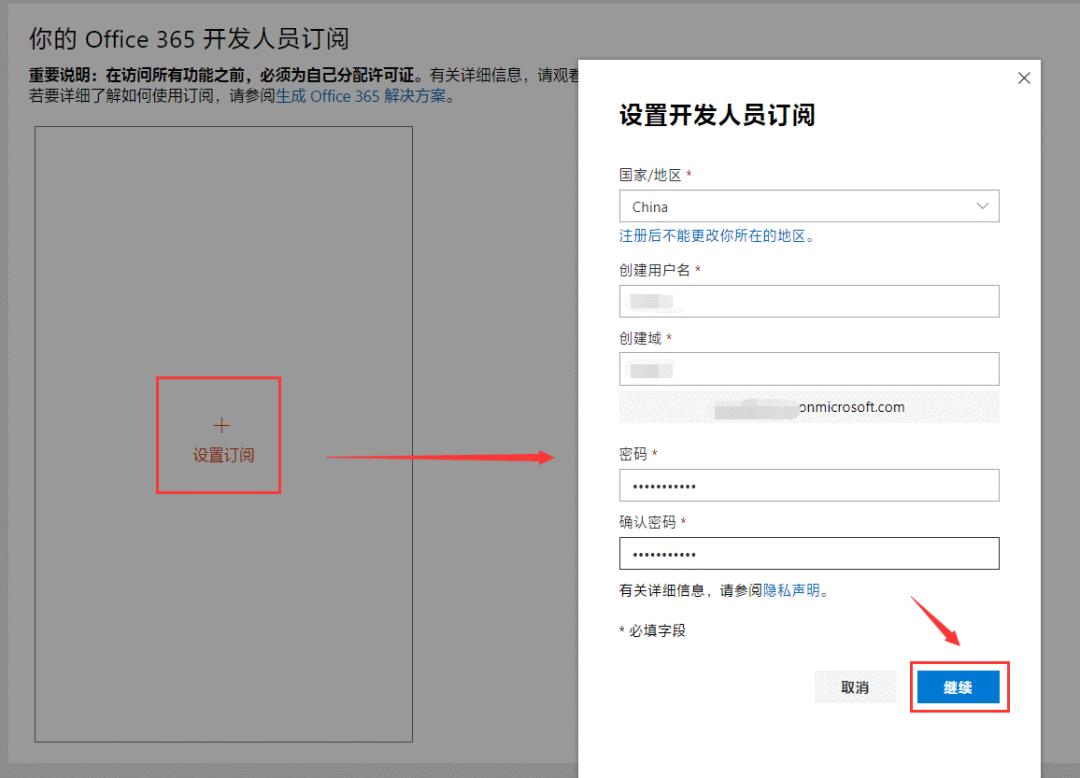Click the plus icon above 设置订阅
This screenshot has height=778, width=1080.
(x=220, y=424)
